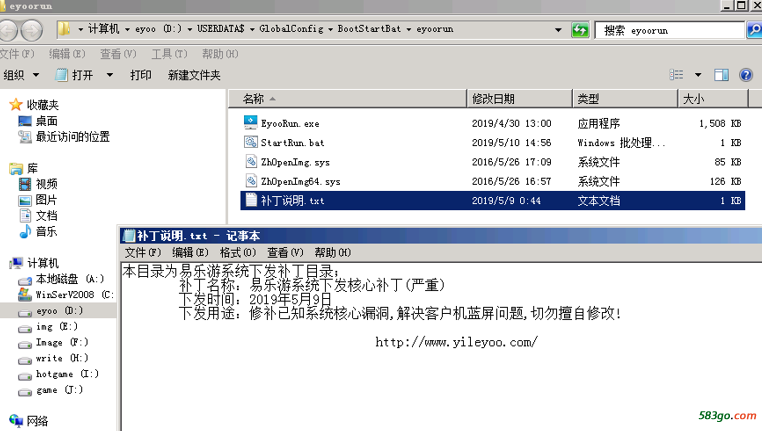
Task: Open Notepad's 格式 menu
Action: 236,253
